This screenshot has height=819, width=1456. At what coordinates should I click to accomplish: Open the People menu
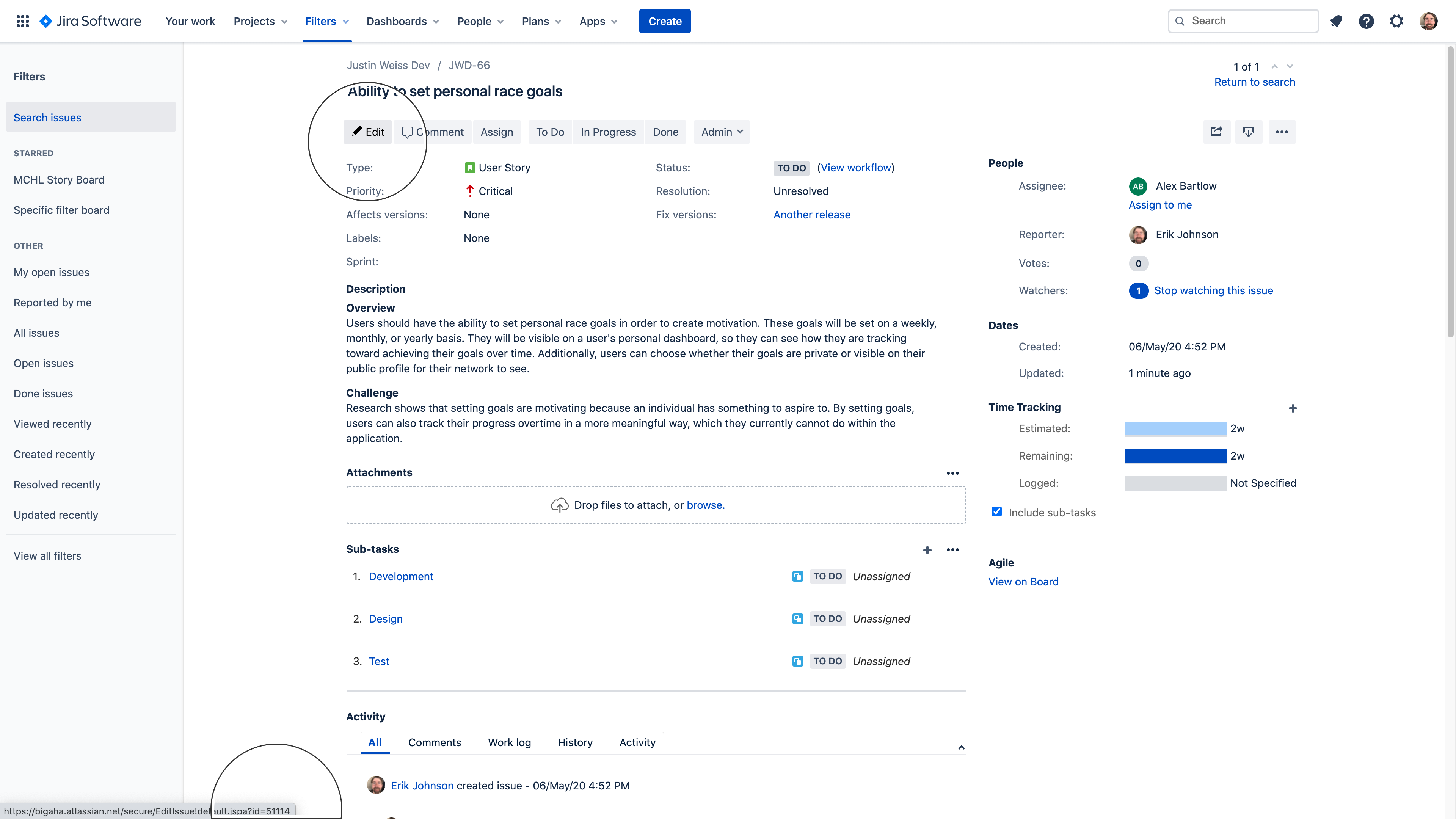(x=480, y=21)
